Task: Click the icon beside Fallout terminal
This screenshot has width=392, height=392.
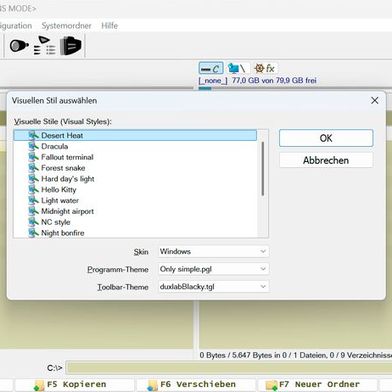Action: pos(33,157)
